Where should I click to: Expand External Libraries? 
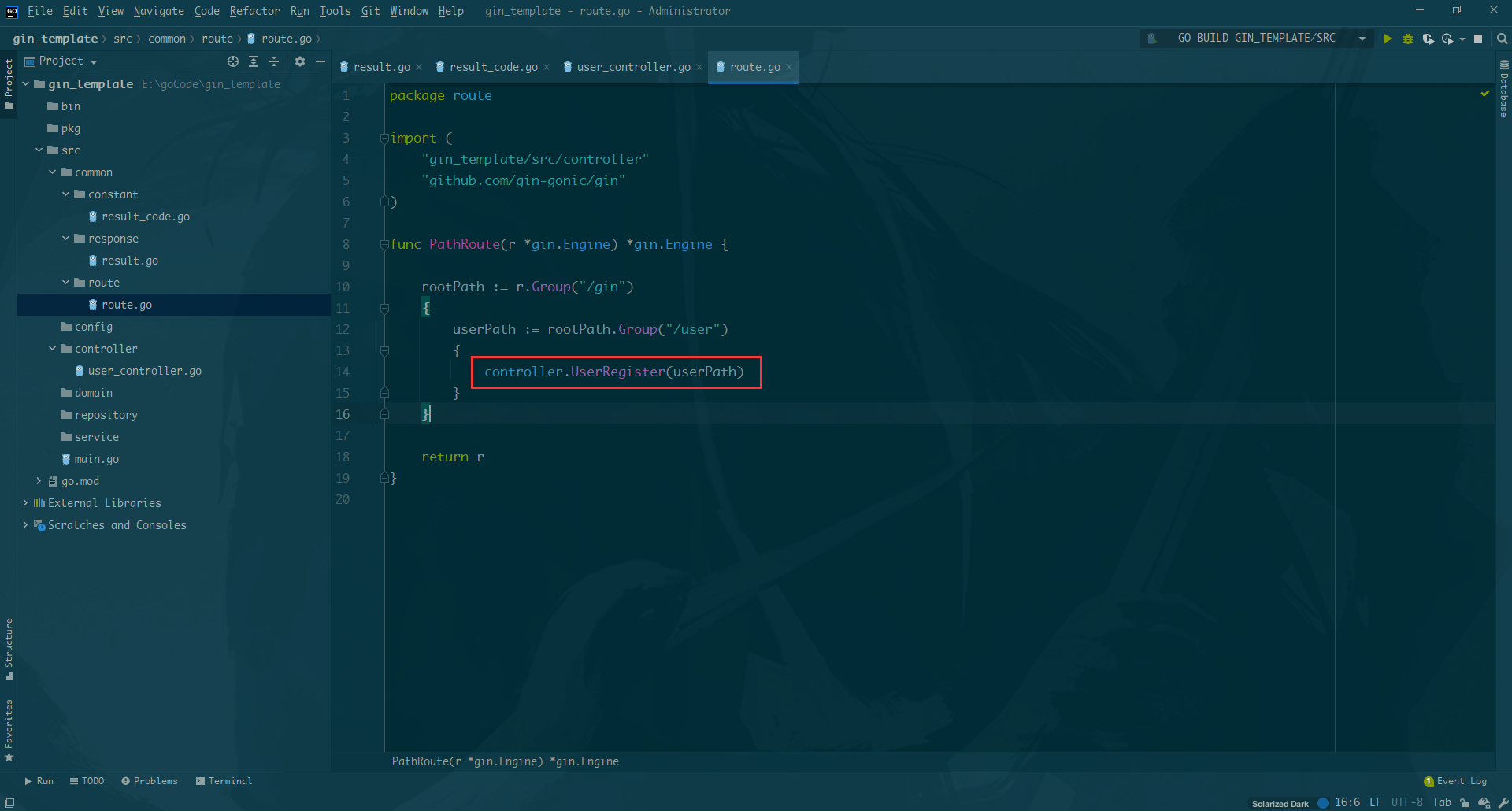pos(26,502)
